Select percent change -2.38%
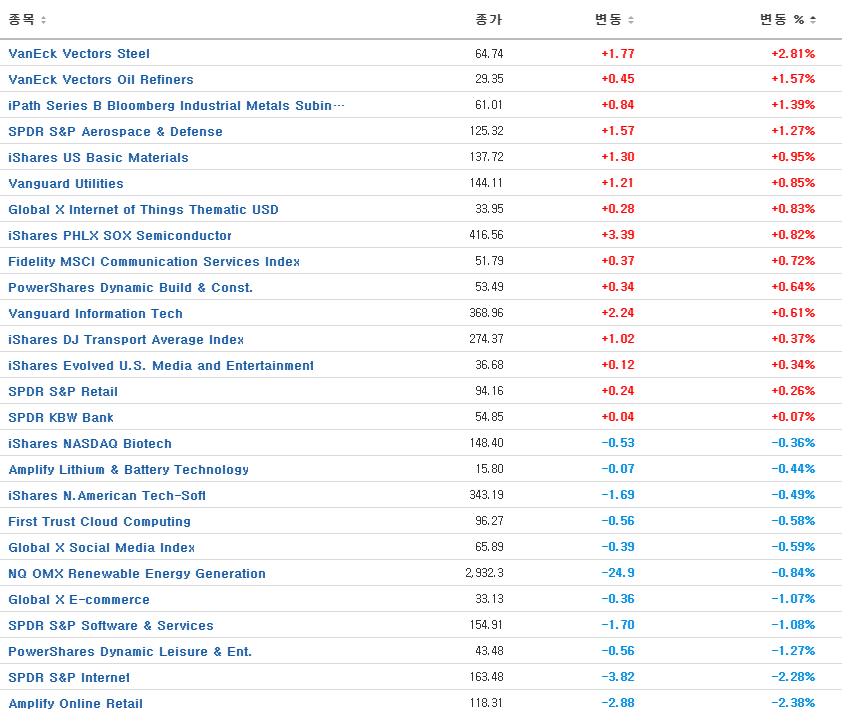842x722 pixels. tap(793, 704)
